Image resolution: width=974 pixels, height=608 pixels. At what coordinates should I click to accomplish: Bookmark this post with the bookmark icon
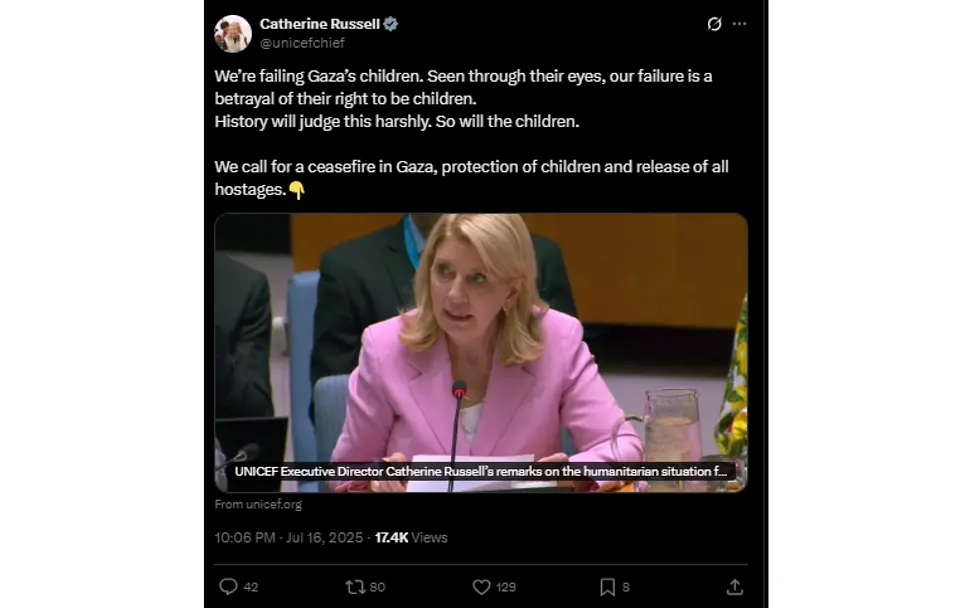click(607, 587)
